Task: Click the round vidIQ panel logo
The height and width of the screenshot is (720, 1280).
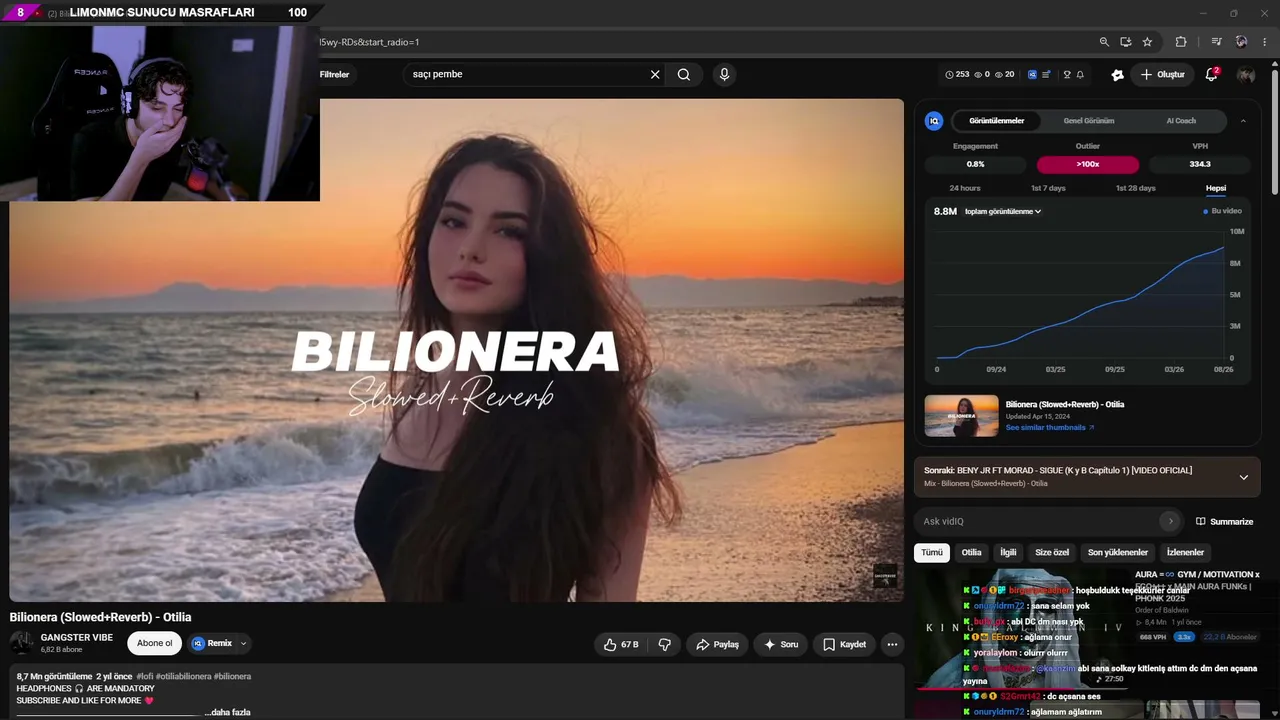Action: point(934,121)
